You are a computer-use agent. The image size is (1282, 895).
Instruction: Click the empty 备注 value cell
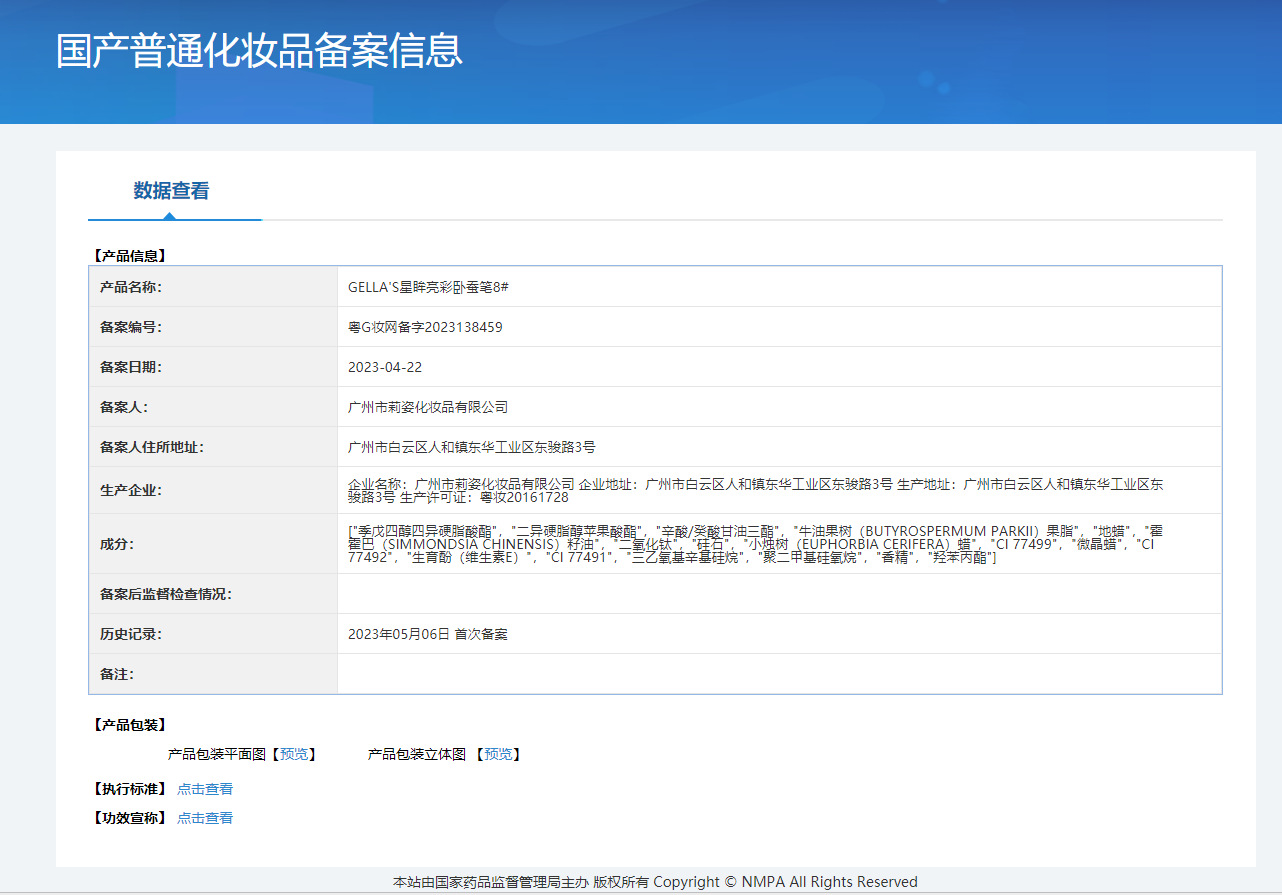tap(779, 674)
